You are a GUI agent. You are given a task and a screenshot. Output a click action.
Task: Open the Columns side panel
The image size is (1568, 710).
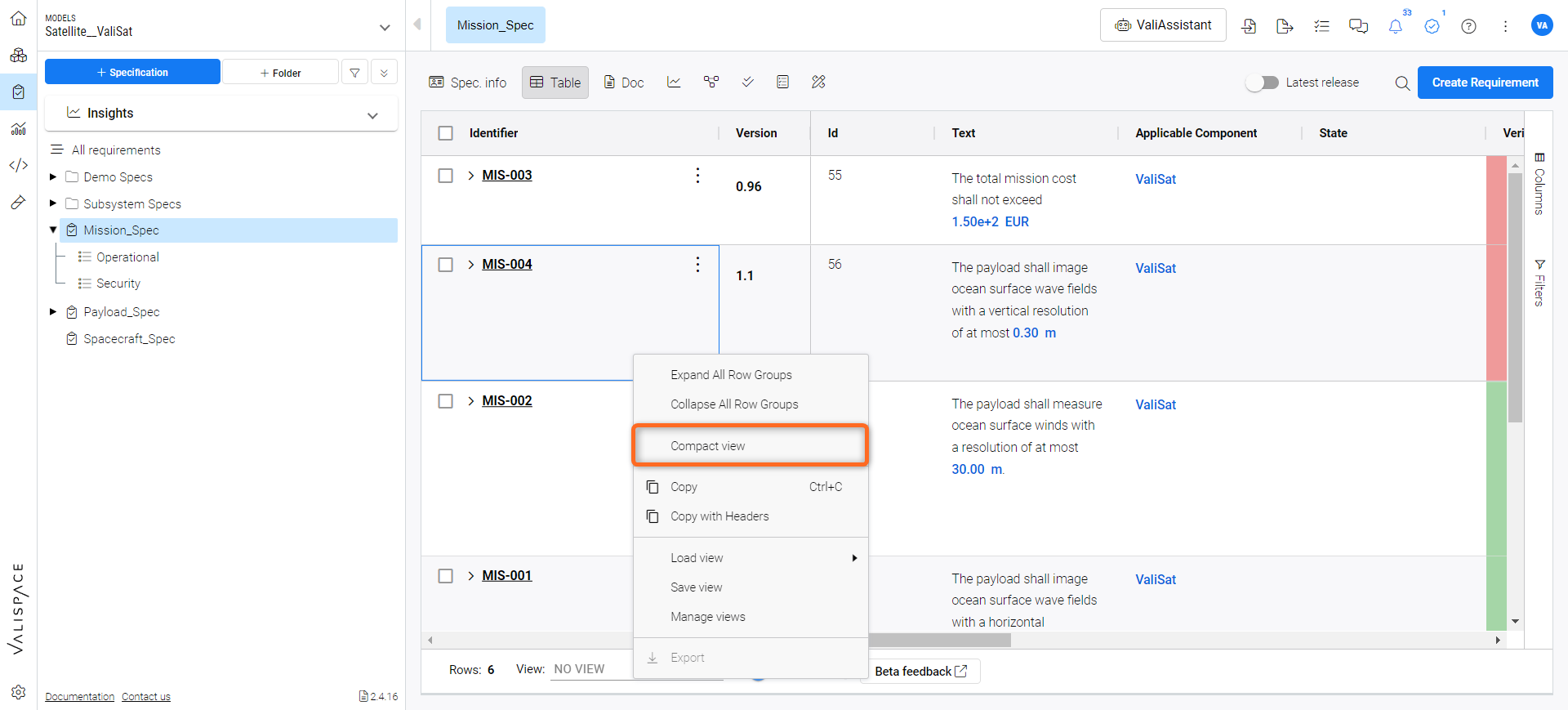(x=1539, y=184)
